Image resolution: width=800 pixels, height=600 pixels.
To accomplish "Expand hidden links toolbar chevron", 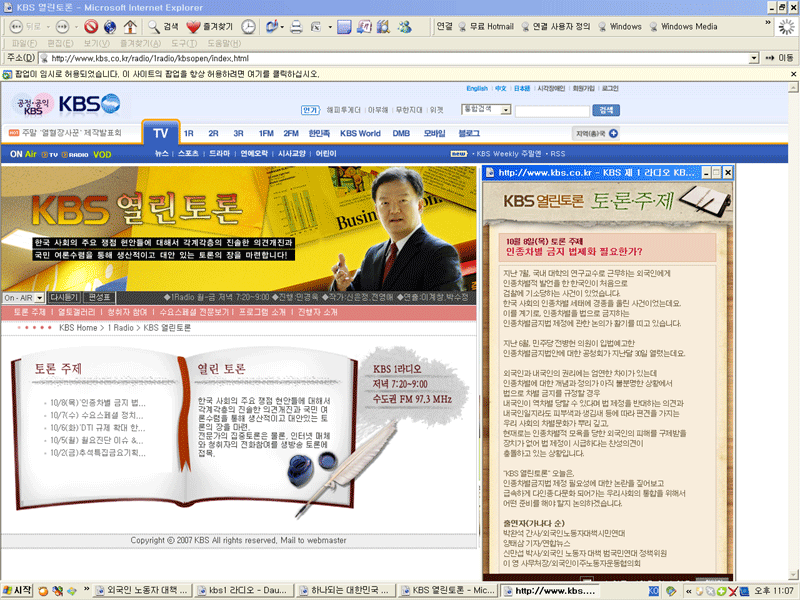I will tap(768, 22).
